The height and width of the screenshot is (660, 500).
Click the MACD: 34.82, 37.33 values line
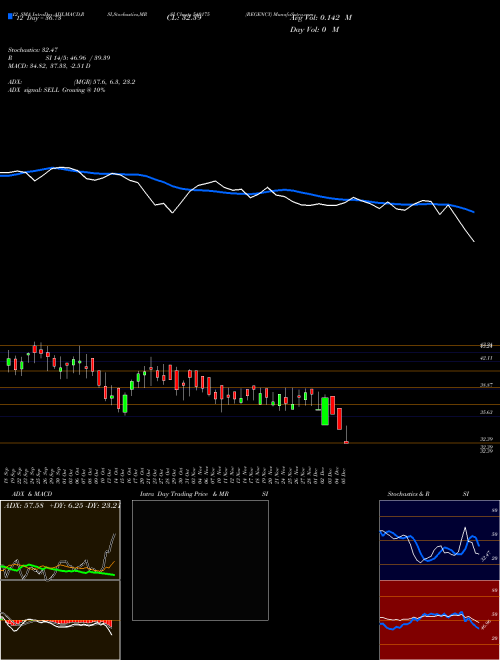(49, 66)
